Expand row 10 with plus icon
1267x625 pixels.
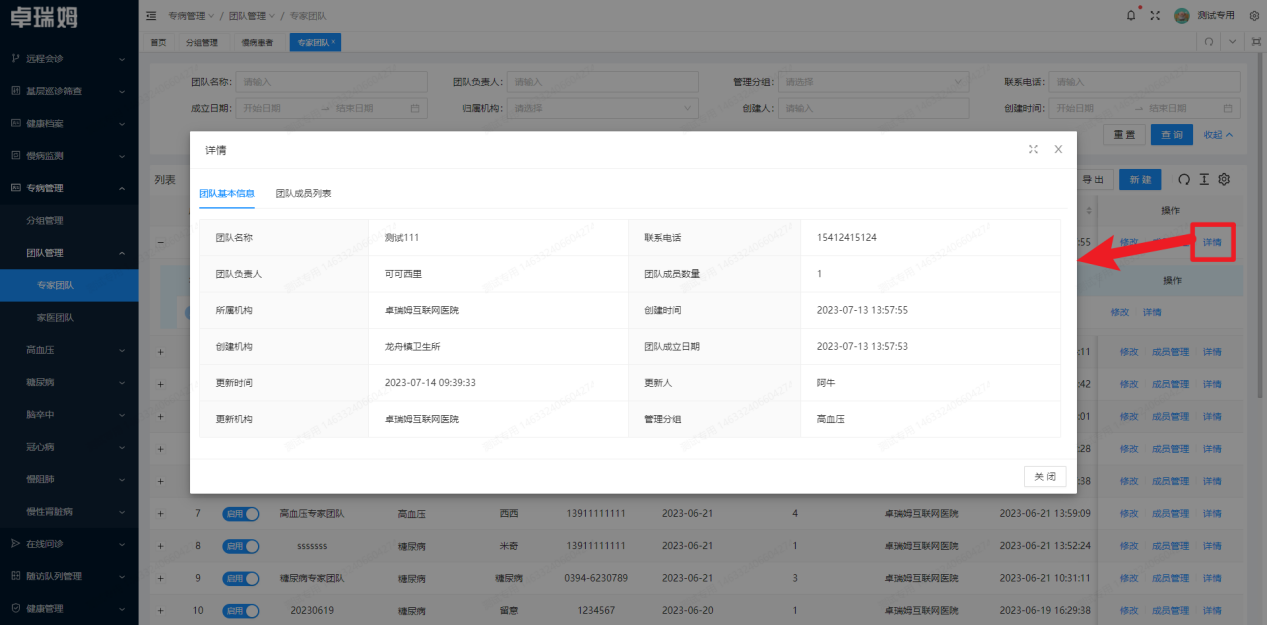tap(160, 610)
